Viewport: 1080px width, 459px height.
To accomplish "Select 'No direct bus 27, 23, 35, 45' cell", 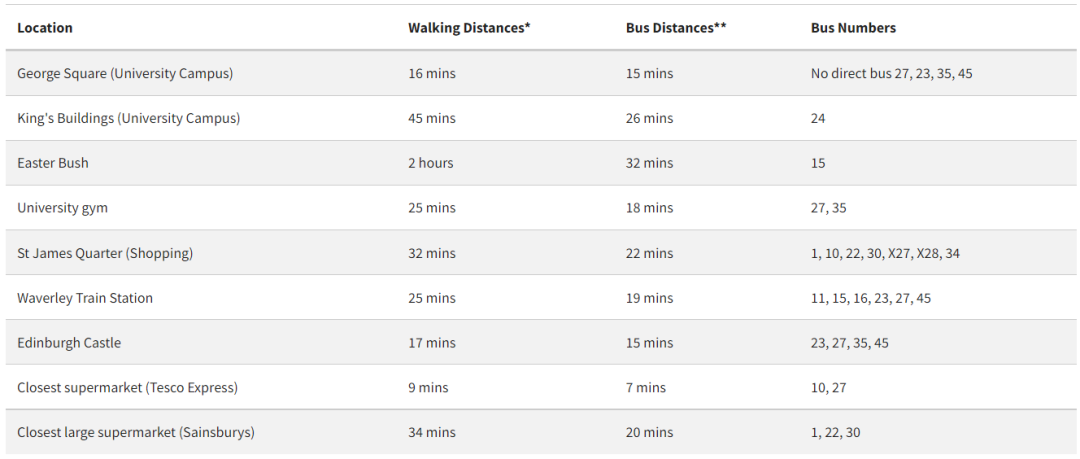I will pyautogui.click(x=891, y=74).
